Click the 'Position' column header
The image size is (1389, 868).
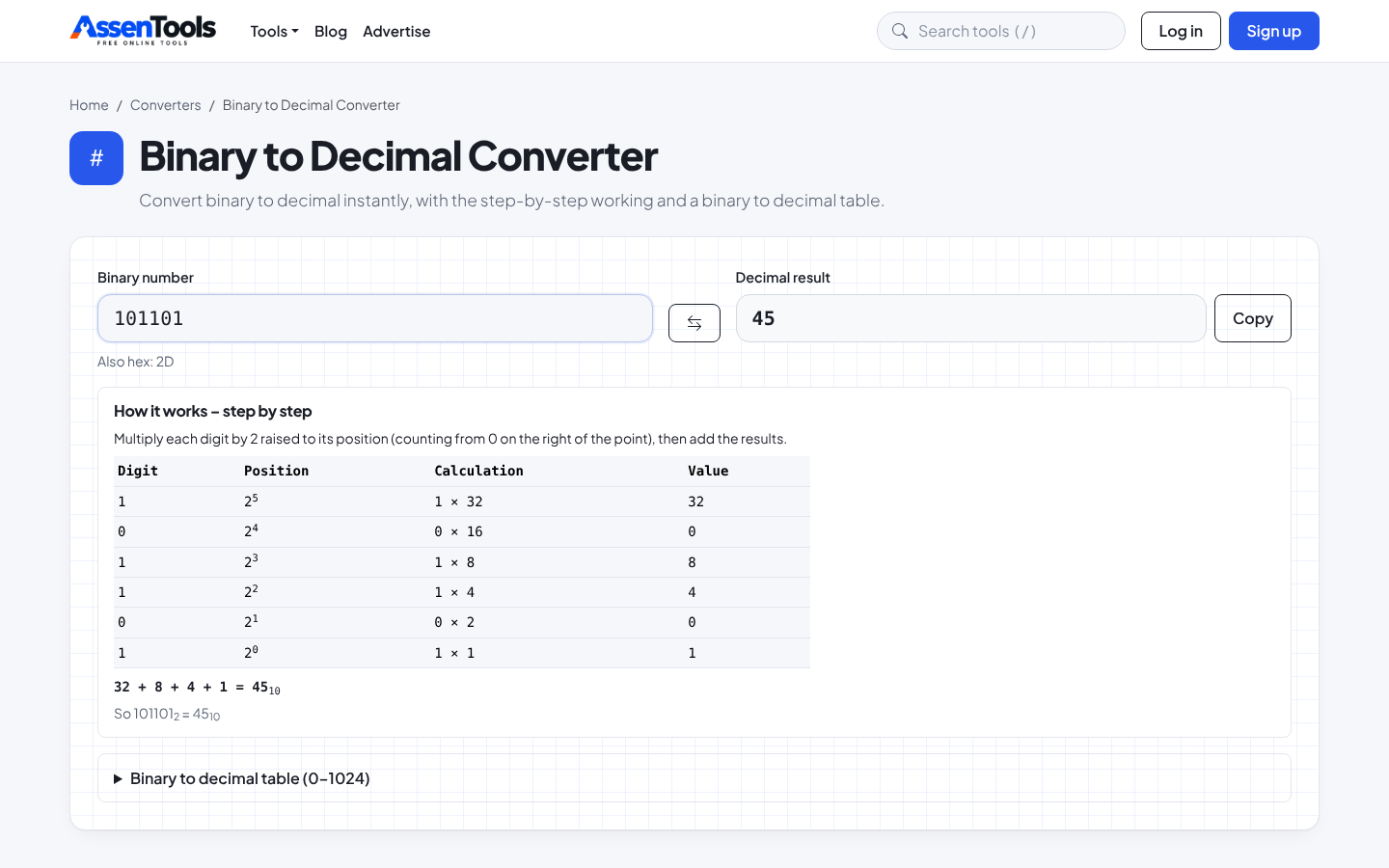click(x=277, y=471)
